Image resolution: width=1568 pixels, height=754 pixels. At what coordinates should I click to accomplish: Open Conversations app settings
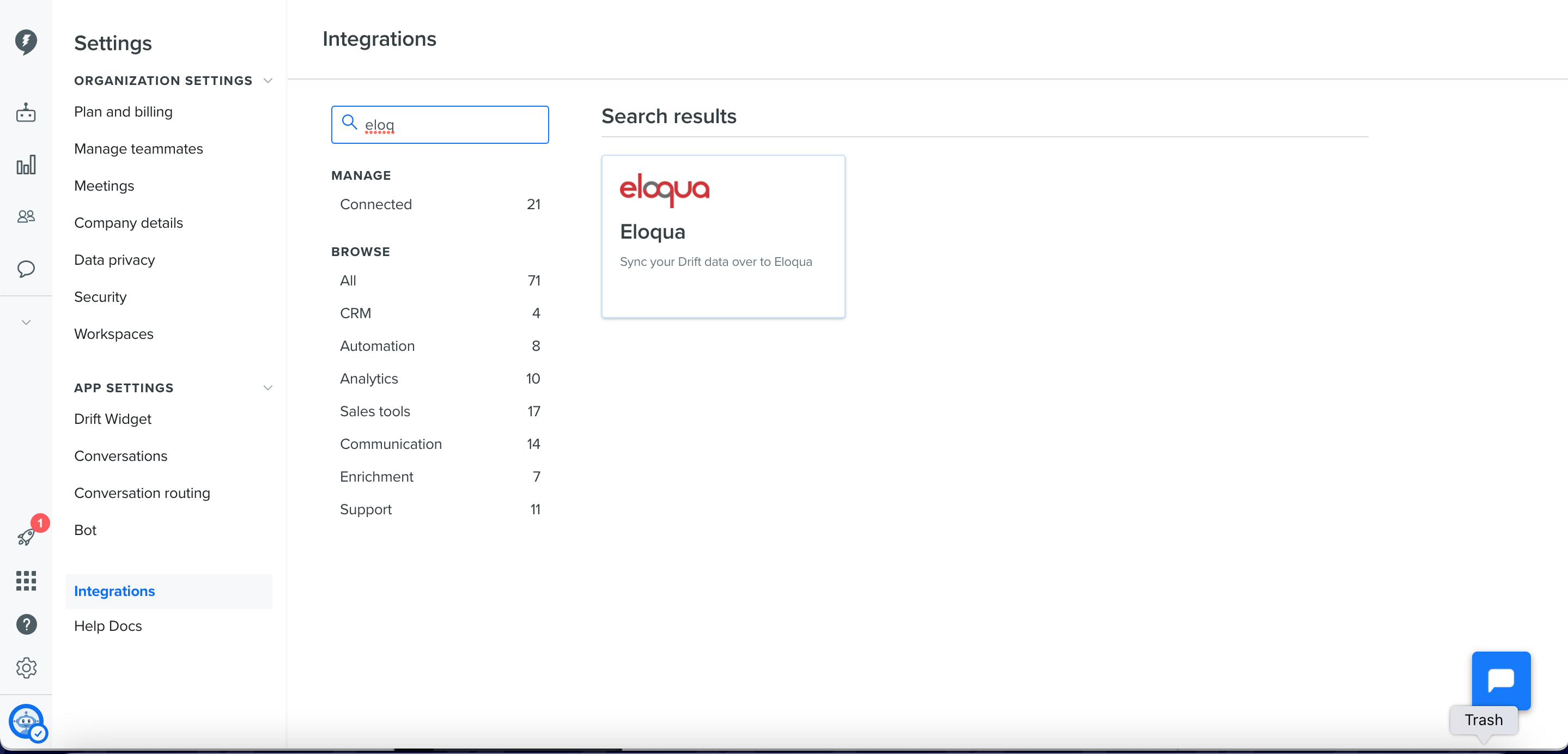pos(120,457)
